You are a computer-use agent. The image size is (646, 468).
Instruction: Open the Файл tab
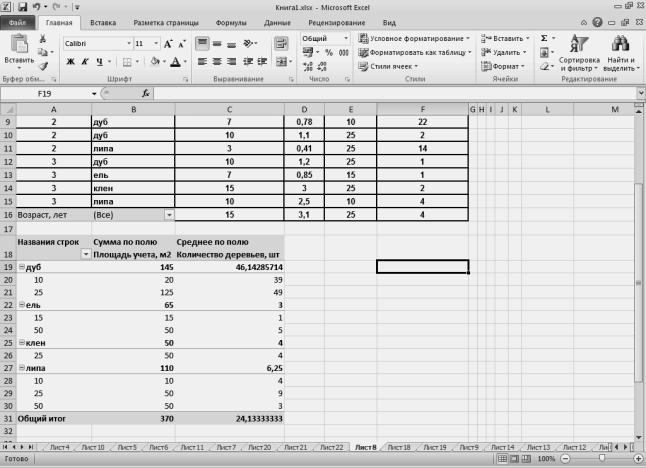(17, 23)
